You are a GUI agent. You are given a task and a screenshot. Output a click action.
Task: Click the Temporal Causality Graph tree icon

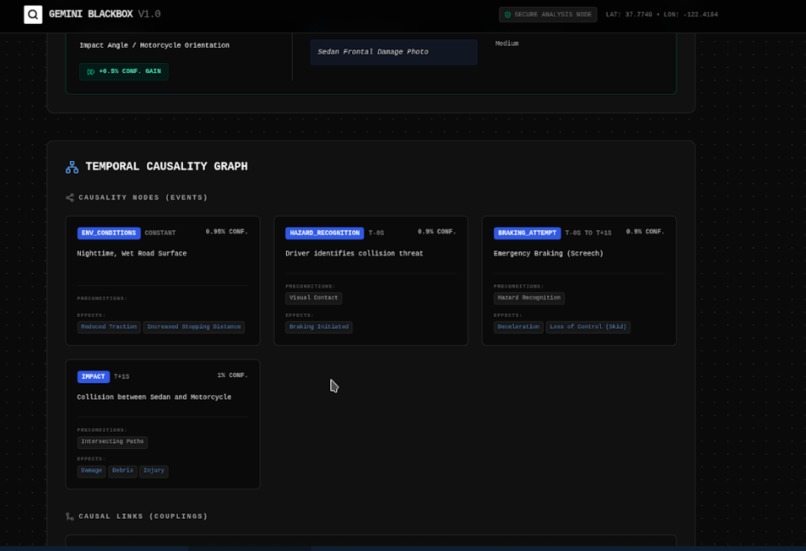click(72, 167)
